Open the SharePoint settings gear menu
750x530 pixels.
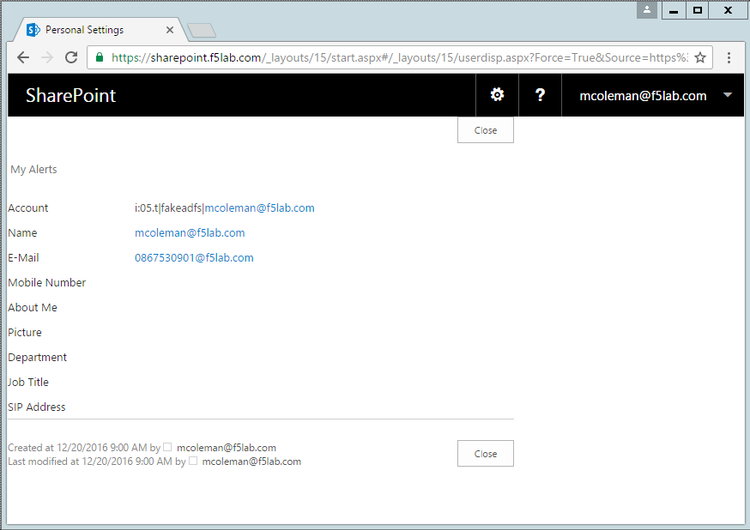point(497,95)
